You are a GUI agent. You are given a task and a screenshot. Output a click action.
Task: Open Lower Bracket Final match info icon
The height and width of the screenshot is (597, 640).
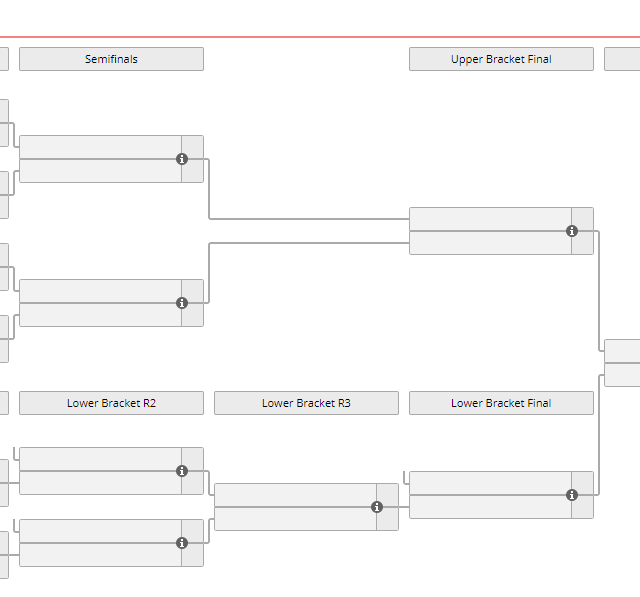tap(572, 495)
